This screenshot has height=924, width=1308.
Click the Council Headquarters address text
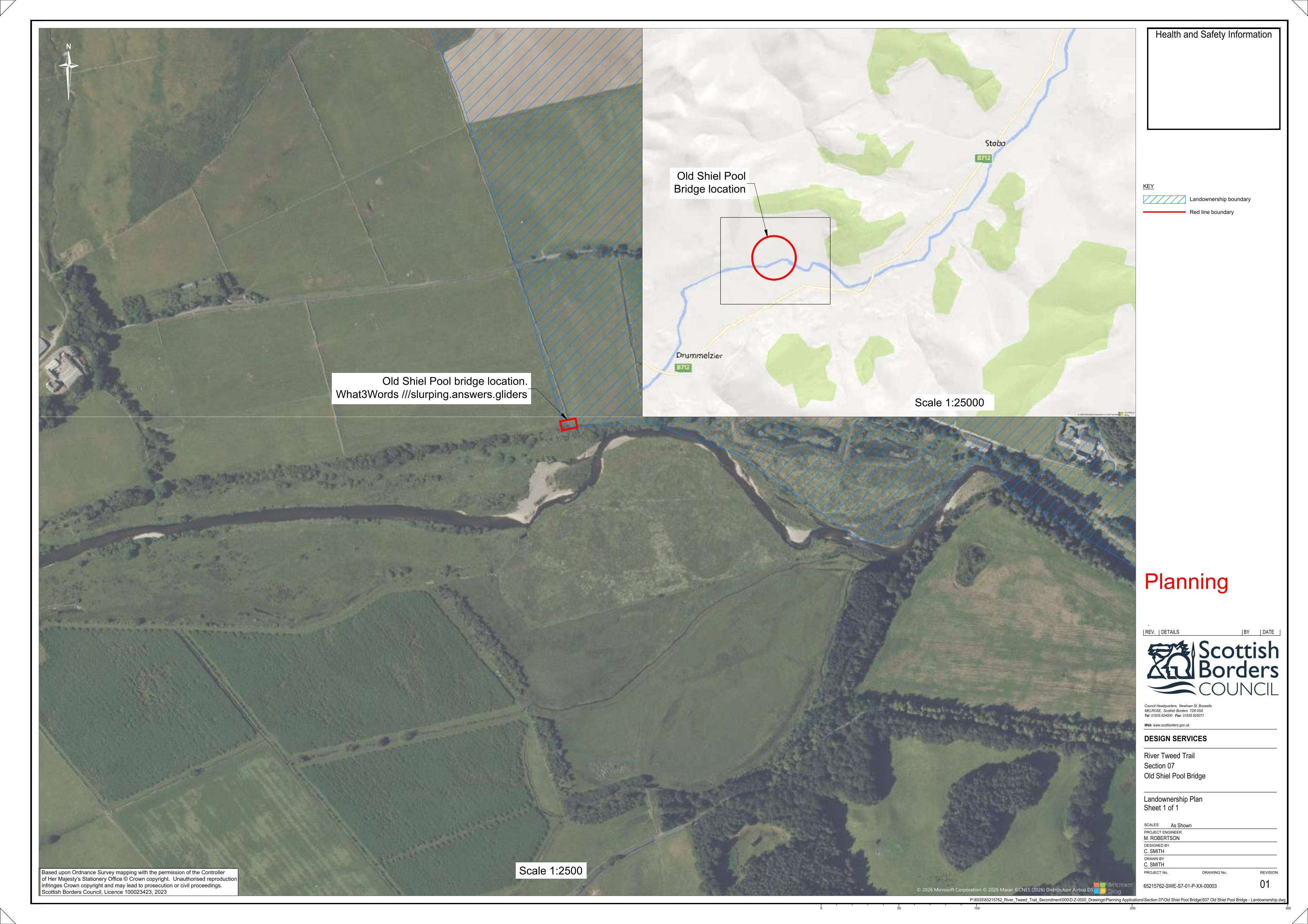coord(1177,710)
